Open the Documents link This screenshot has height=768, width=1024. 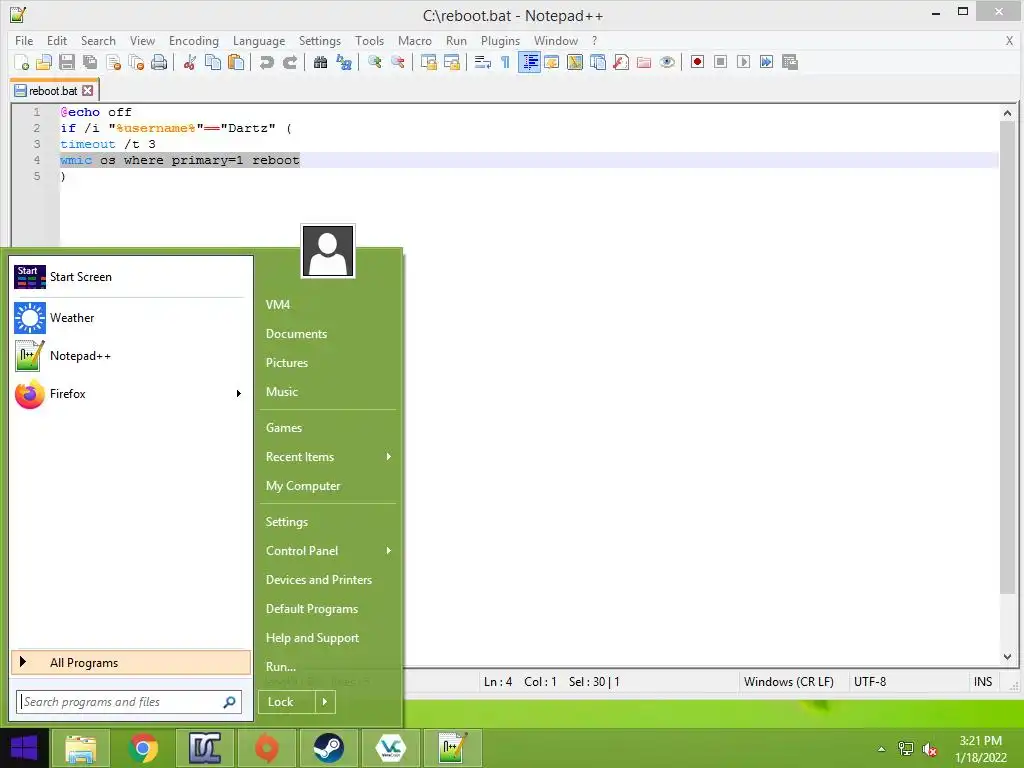pyautogui.click(x=296, y=334)
